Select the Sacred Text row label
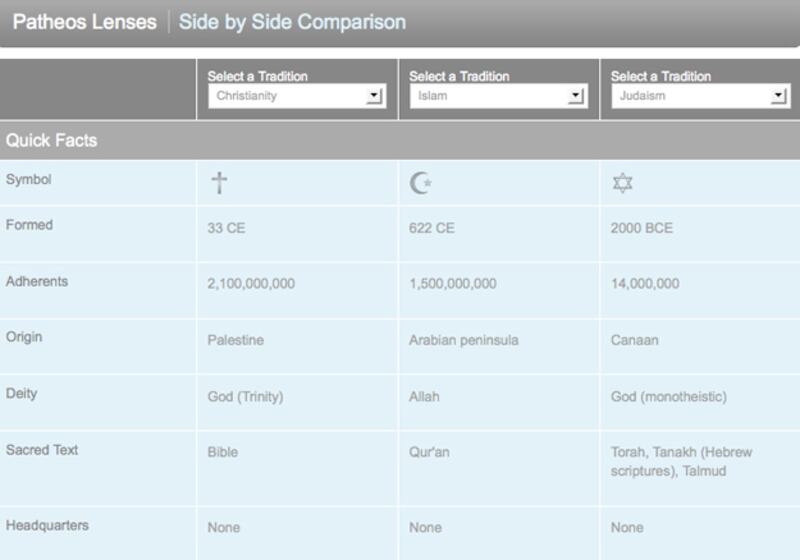800x560 pixels. click(x=42, y=450)
